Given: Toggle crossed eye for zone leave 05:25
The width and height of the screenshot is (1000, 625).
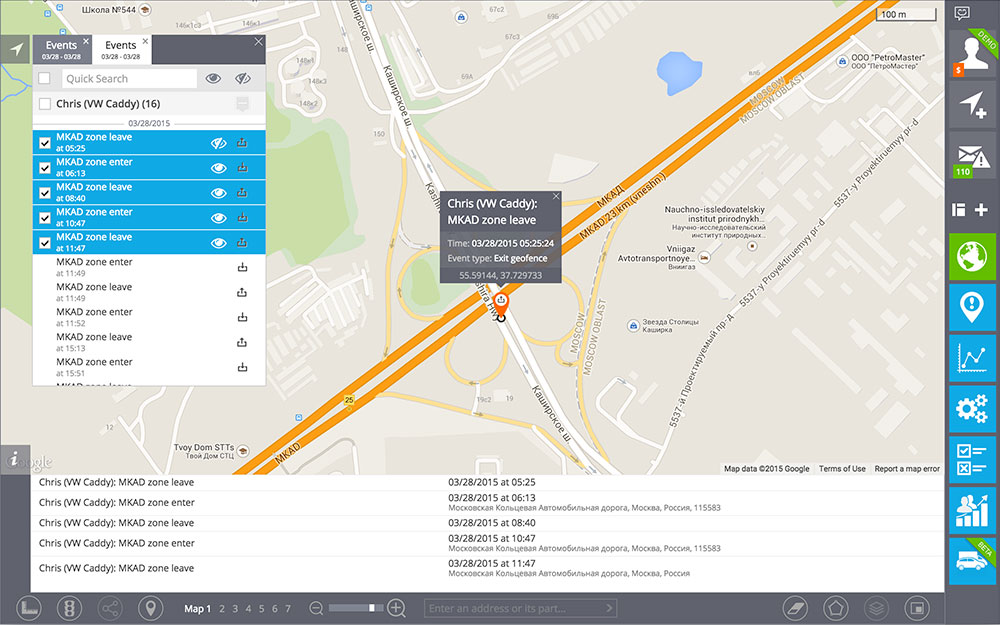Looking at the screenshot, I should pyautogui.click(x=219, y=143).
